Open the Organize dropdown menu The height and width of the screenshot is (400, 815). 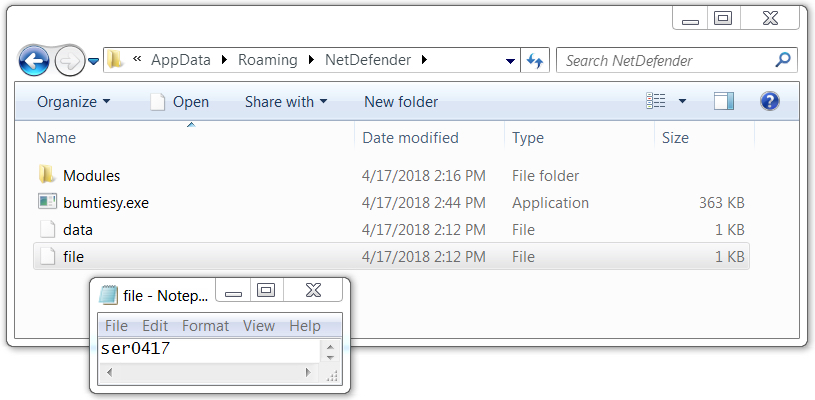point(74,102)
